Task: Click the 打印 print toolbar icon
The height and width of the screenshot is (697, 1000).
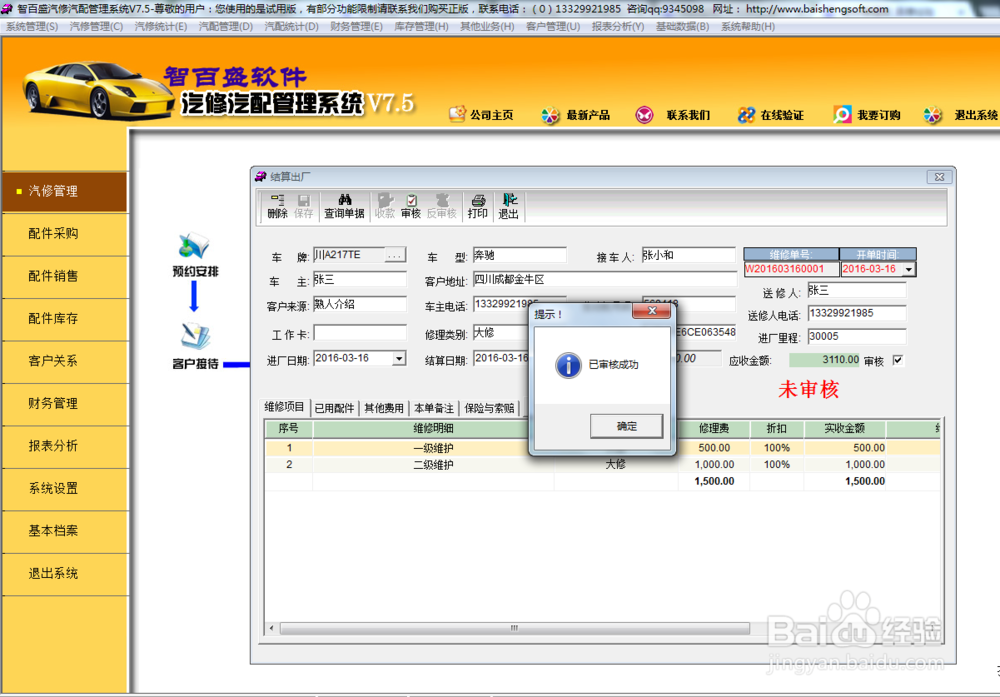Action: click(x=478, y=207)
